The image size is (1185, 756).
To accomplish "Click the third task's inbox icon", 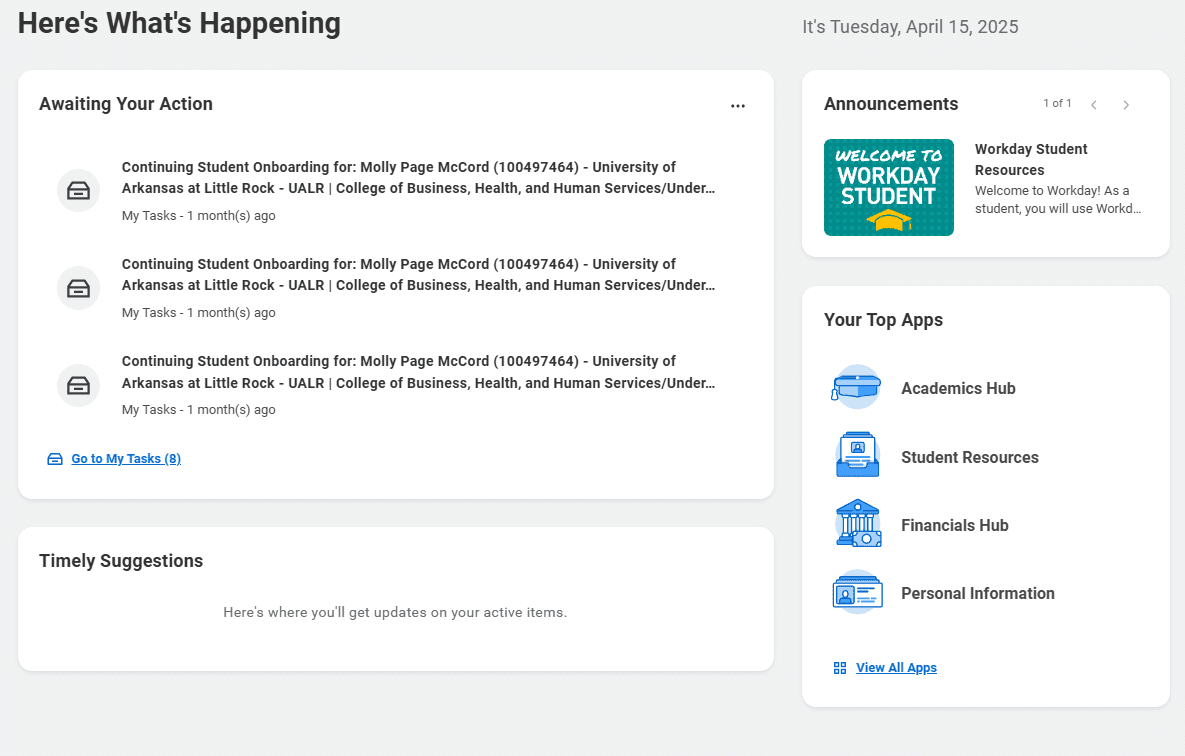I will point(78,385).
